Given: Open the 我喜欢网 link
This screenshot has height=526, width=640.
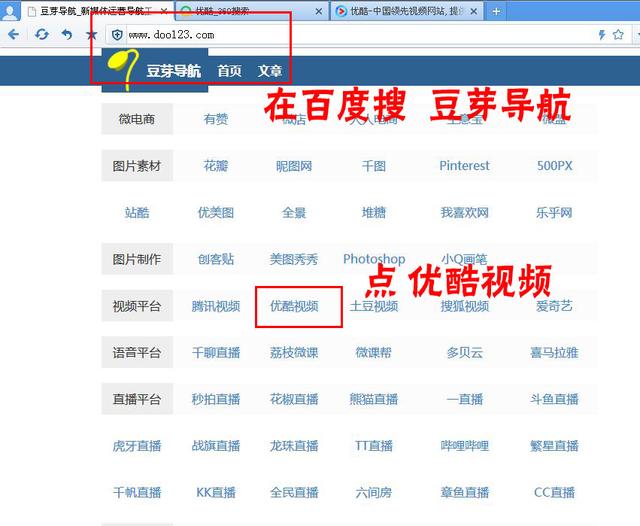Looking at the screenshot, I should (x=464, y=213).
